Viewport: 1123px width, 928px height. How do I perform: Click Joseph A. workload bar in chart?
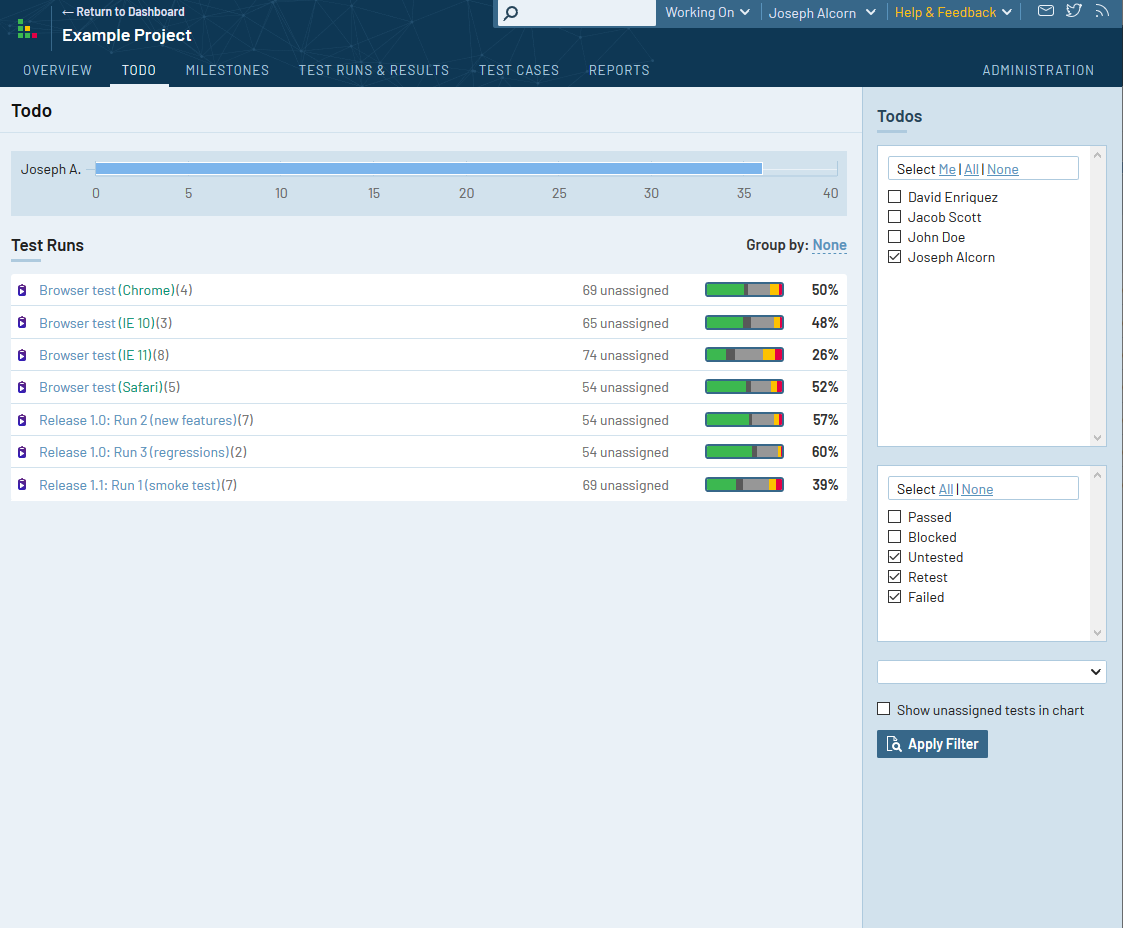(x=429, y=168)
